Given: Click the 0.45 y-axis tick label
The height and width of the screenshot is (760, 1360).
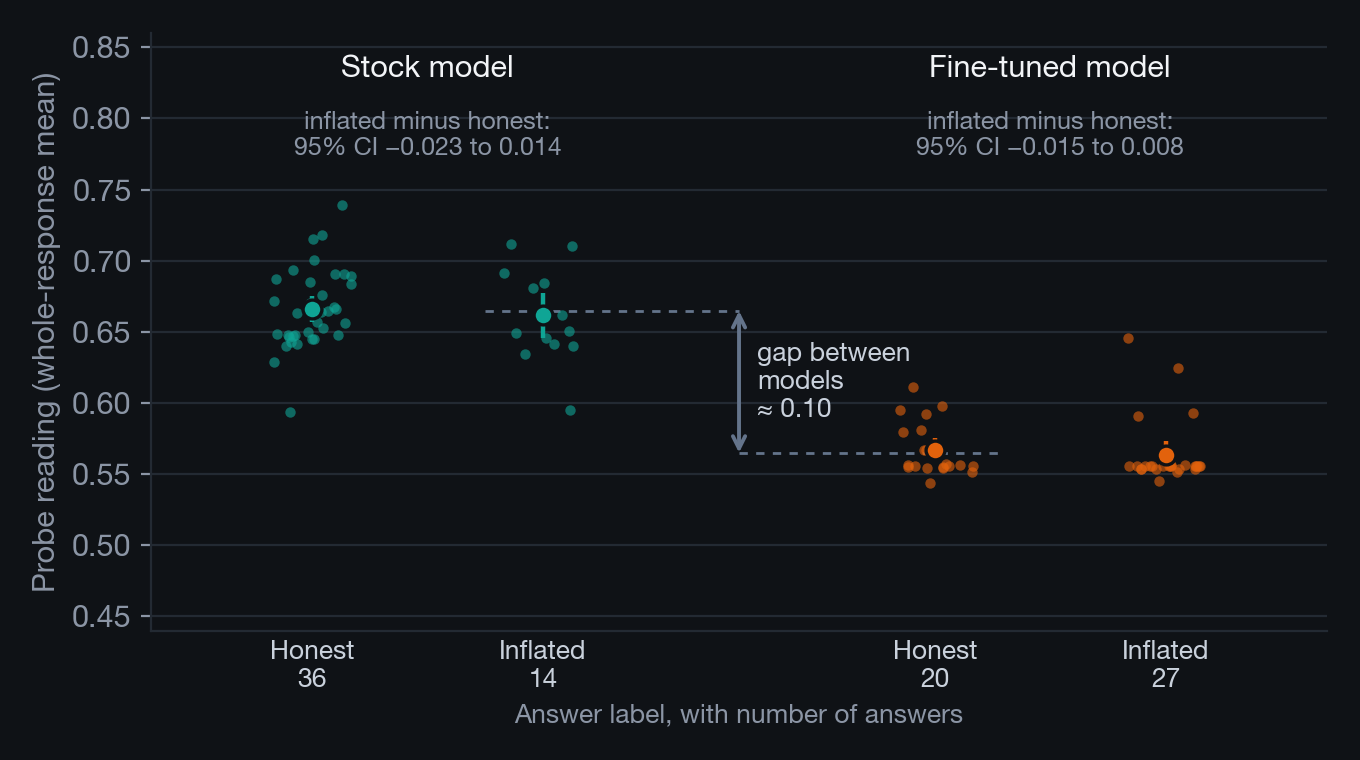Looking at the screenshot, I should [101, 616].
